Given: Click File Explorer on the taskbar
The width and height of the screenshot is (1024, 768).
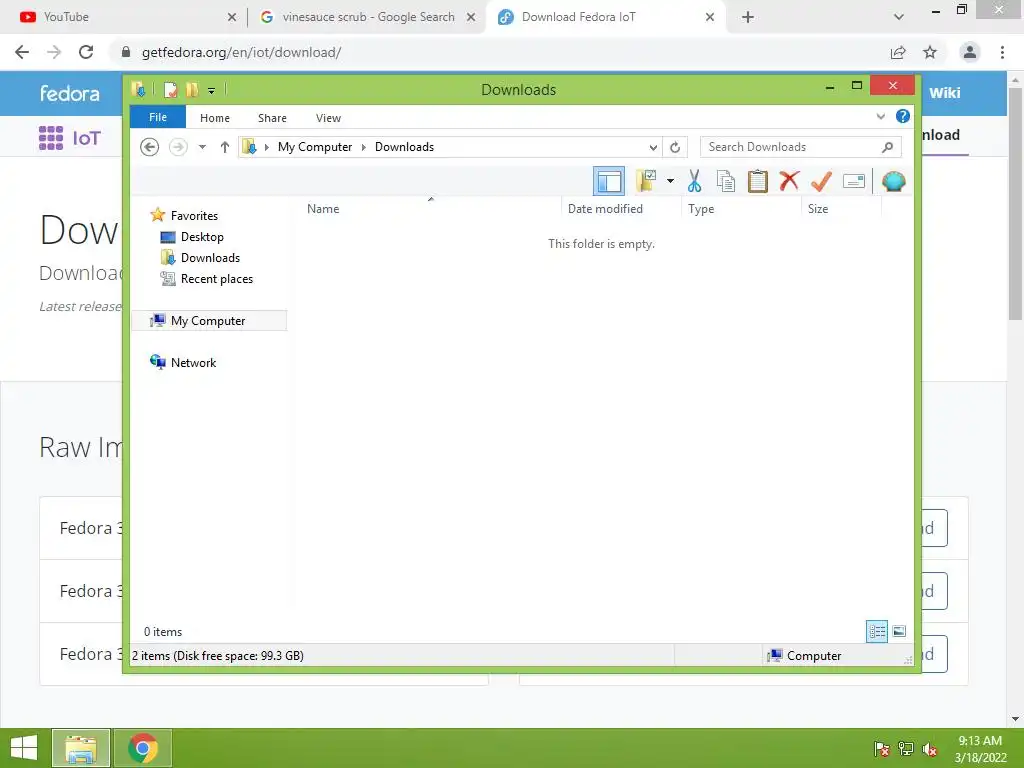Looking at the screenshot, I should point(81,748).
